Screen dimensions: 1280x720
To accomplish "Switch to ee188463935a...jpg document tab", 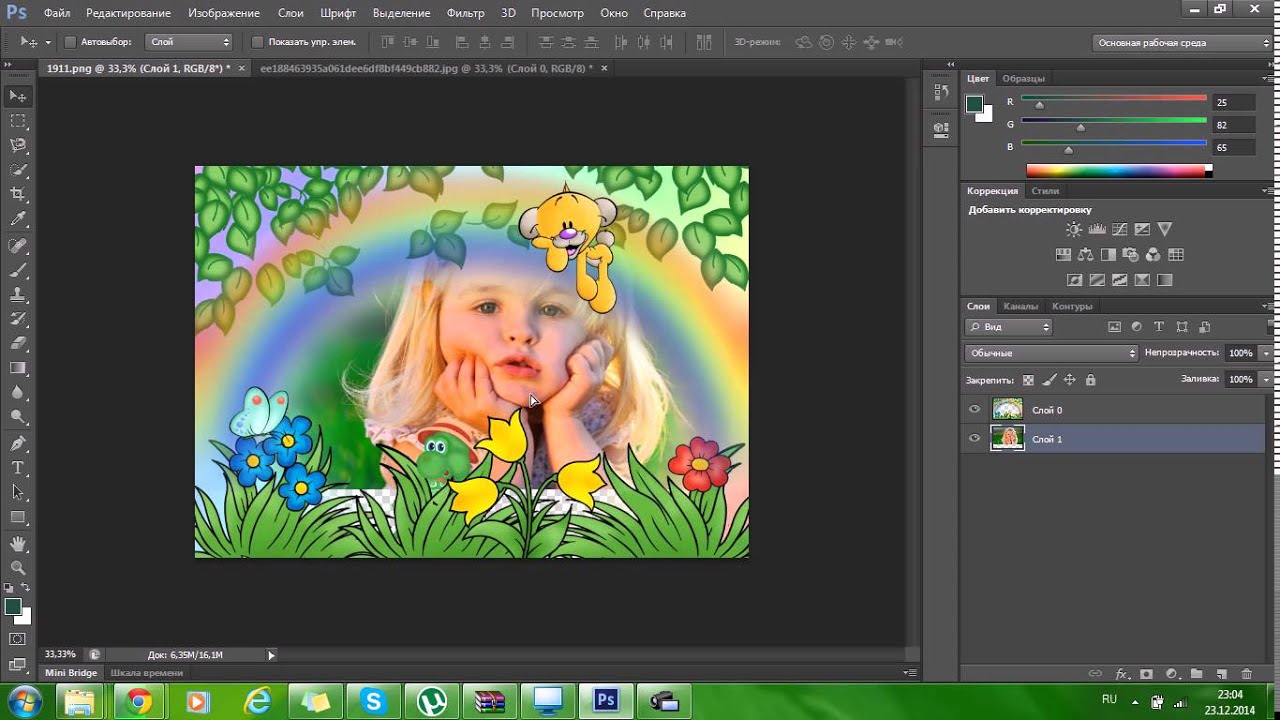I will pyautogui.click(x=426, y=68).
